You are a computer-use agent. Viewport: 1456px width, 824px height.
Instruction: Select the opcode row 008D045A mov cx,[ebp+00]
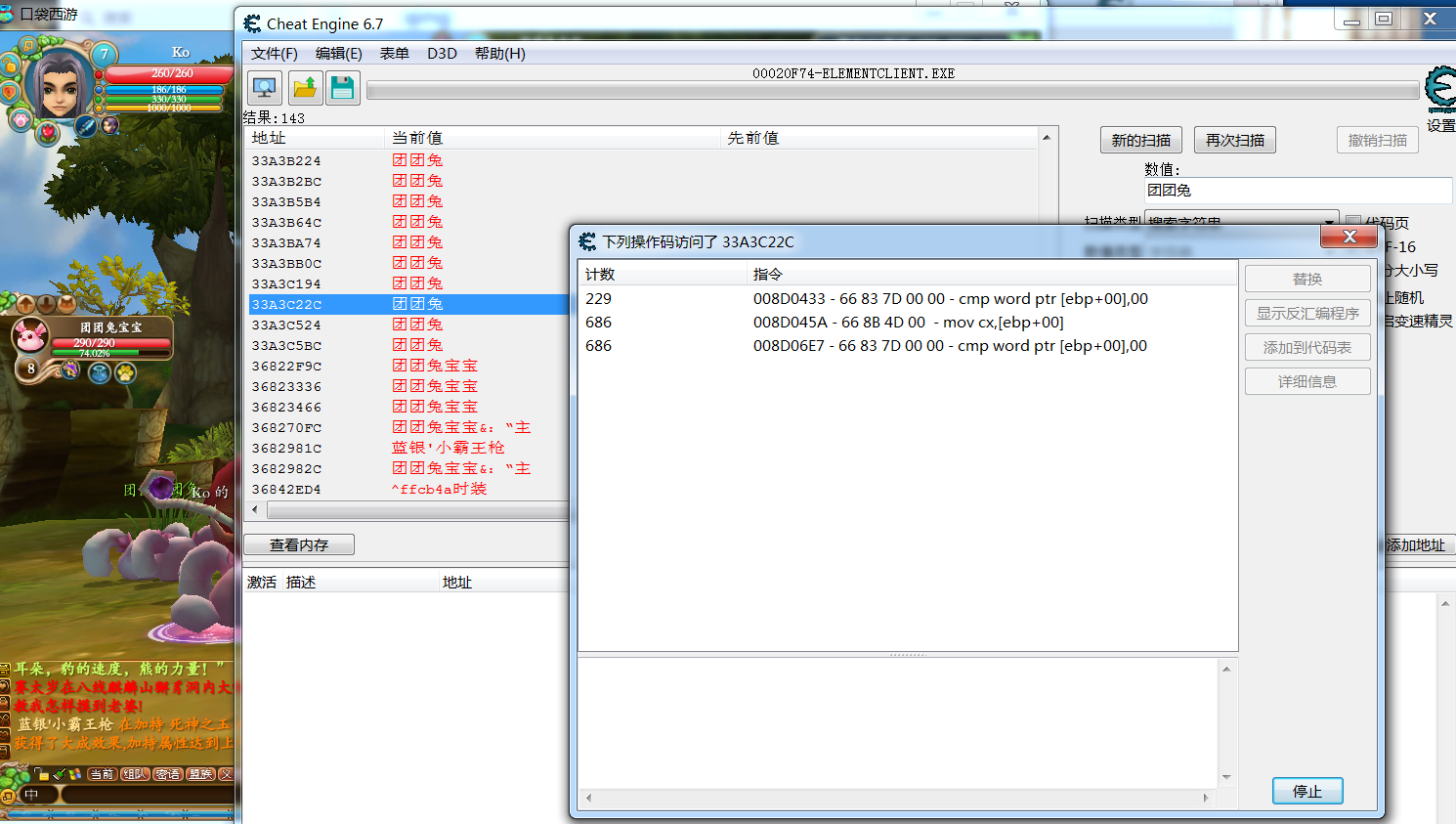point(908,323)
